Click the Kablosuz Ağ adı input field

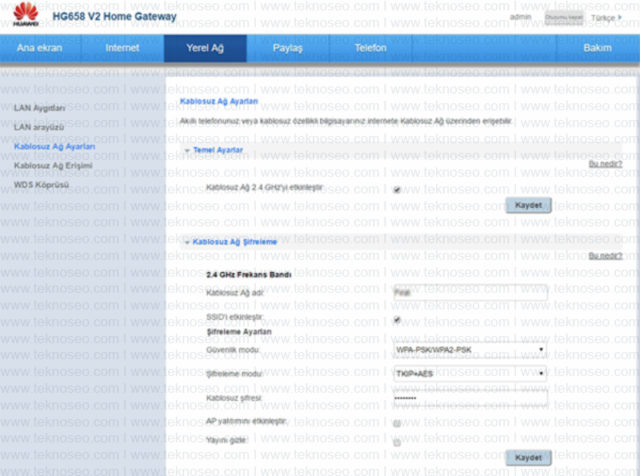point(470,292)
